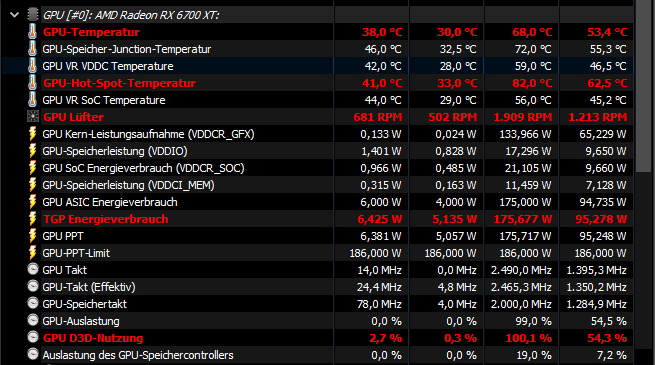Click GPU-Temperatur maximum value 68,0 °C
The image size is (655, 365).
click(x=532, y=32)
